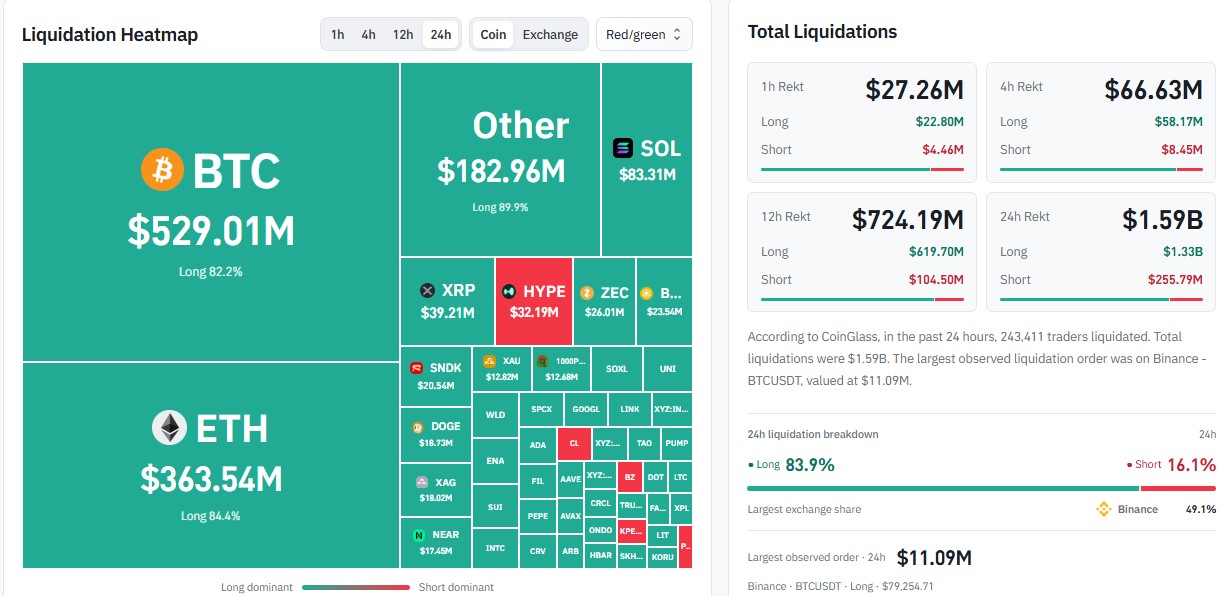Click the green NEAR logo
1232x596 pixels.
click(419, 535)
